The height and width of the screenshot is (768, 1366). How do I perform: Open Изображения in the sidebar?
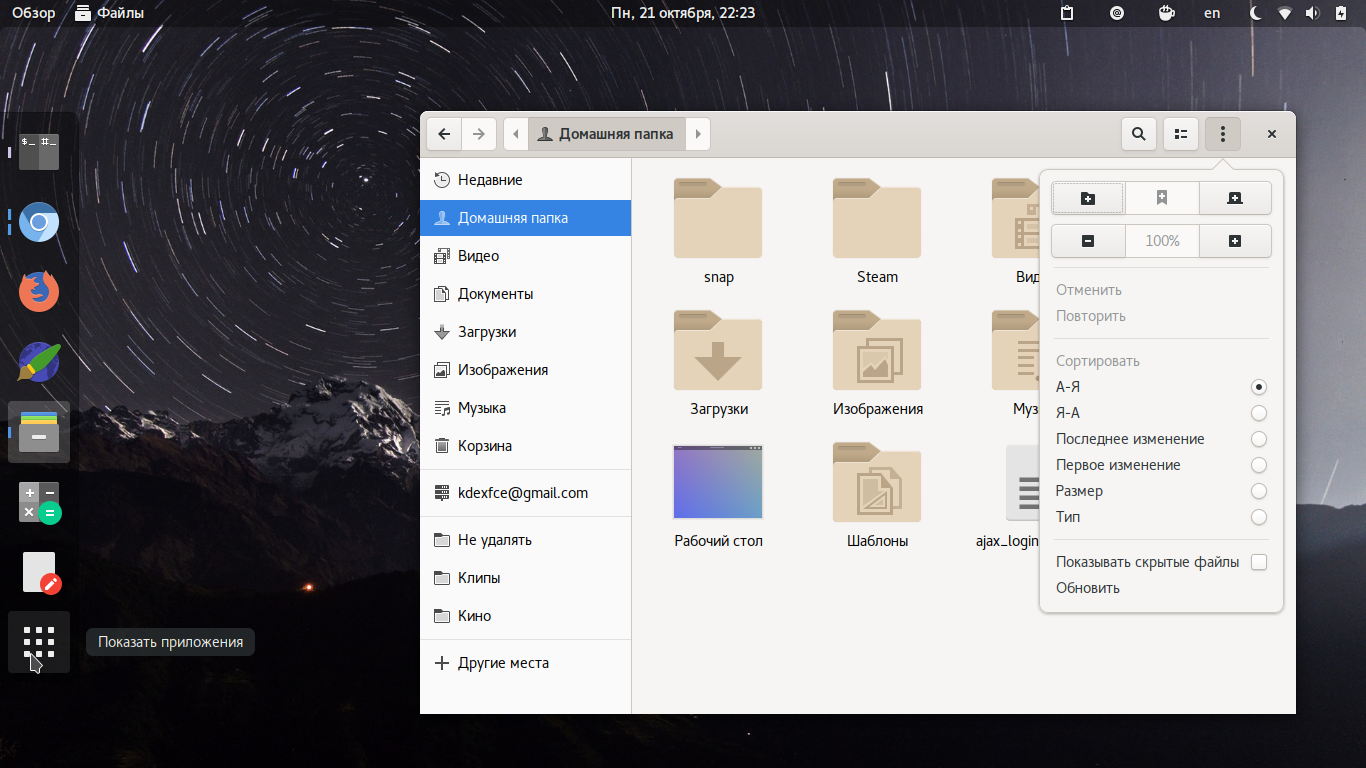(x=525, y=370)
